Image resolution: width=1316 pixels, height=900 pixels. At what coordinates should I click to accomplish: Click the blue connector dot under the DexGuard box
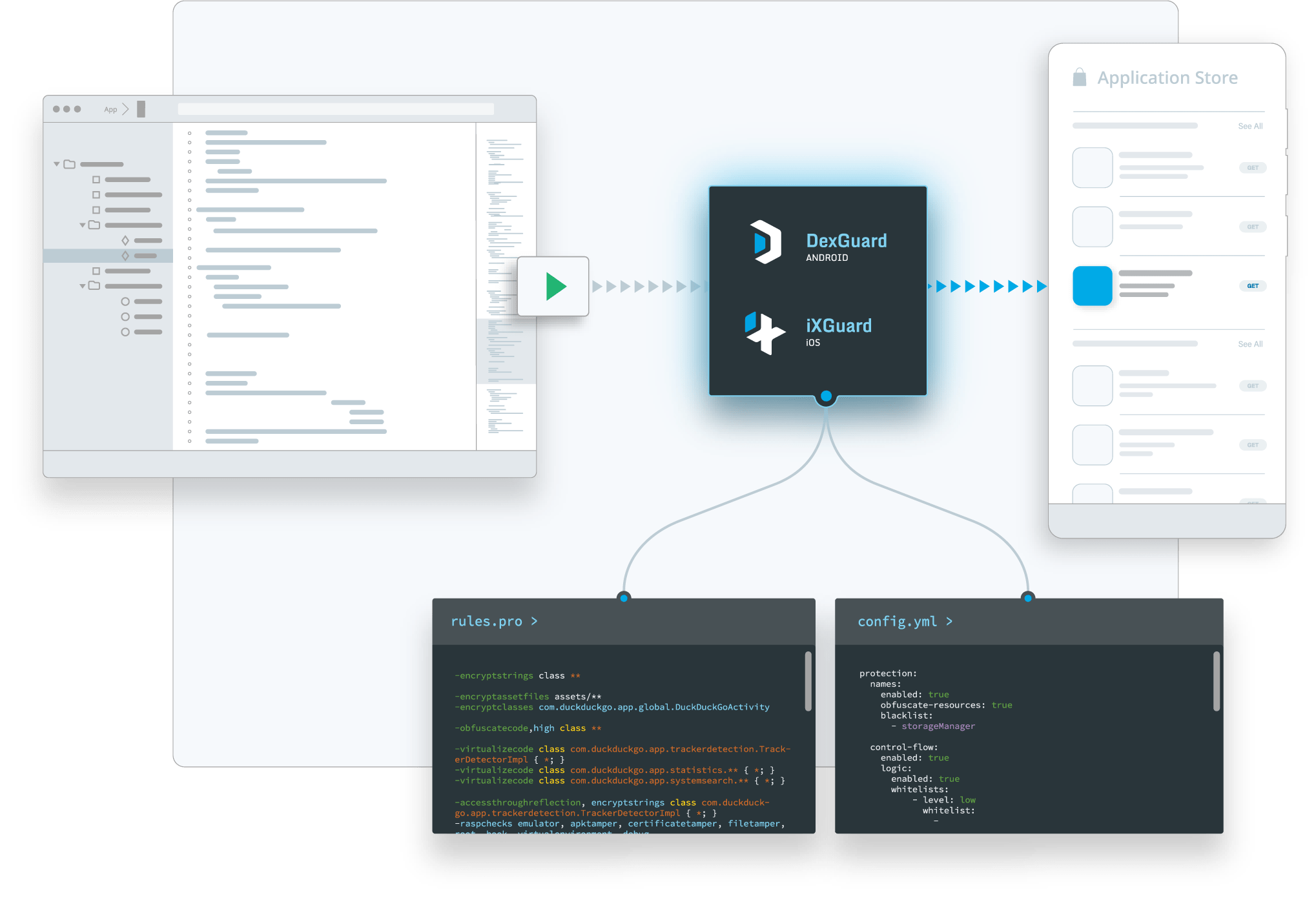pos(826,396)
